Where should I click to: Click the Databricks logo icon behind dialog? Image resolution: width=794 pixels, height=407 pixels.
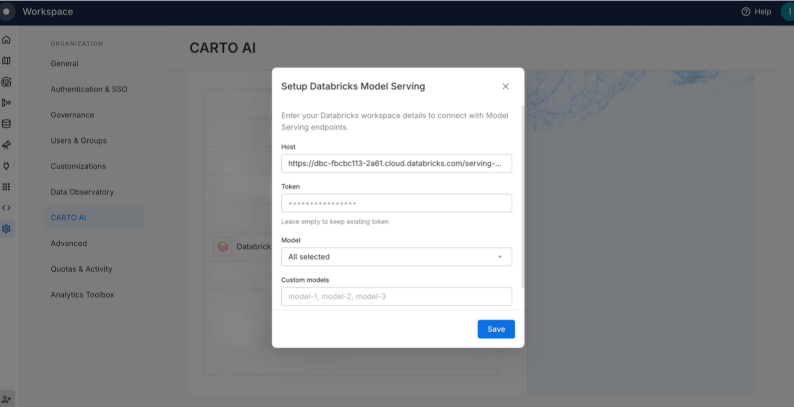click(222, 246)
